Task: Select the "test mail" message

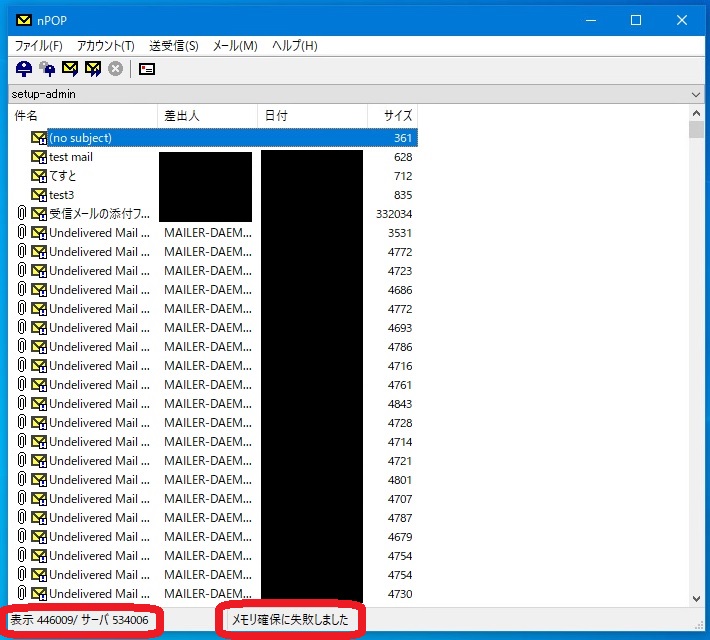Action: [x=71, y=157]
